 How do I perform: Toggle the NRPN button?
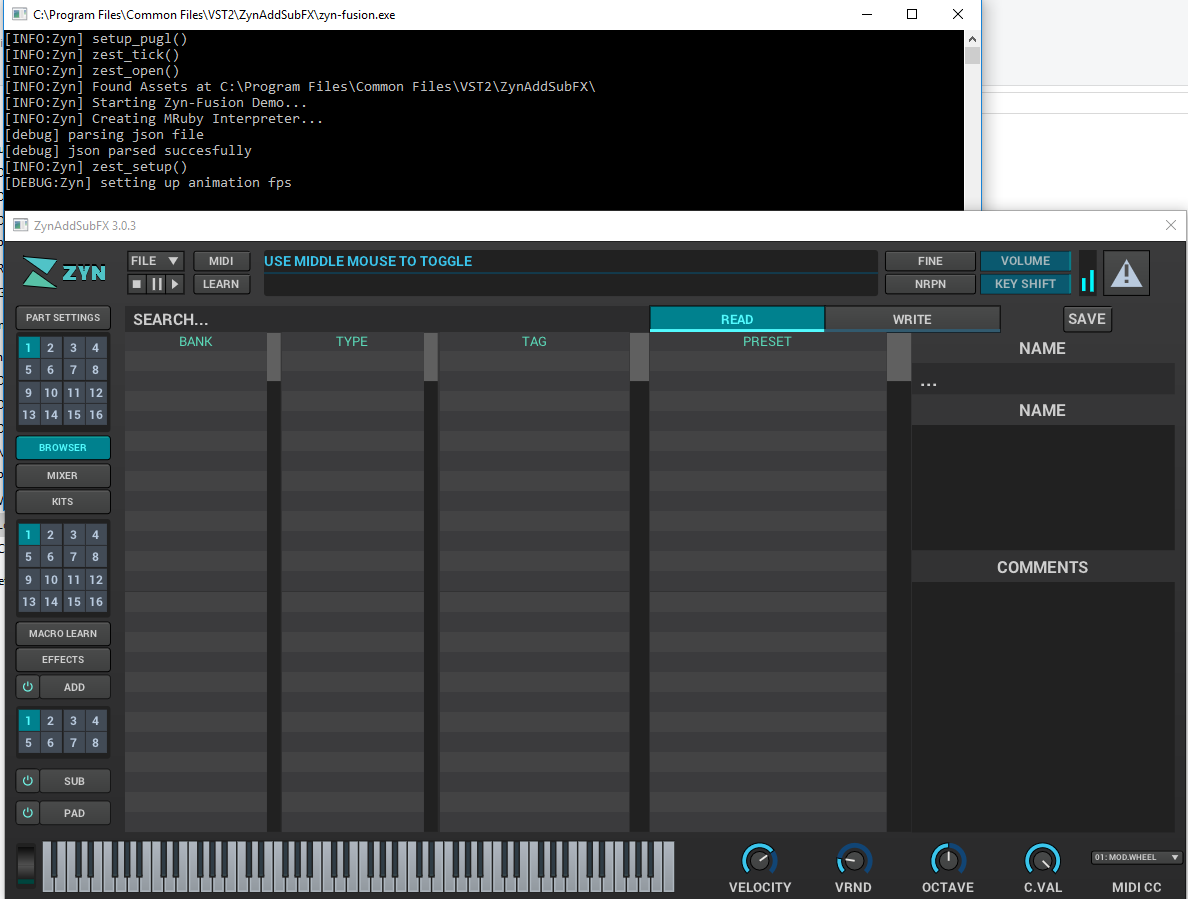[930, 284]
